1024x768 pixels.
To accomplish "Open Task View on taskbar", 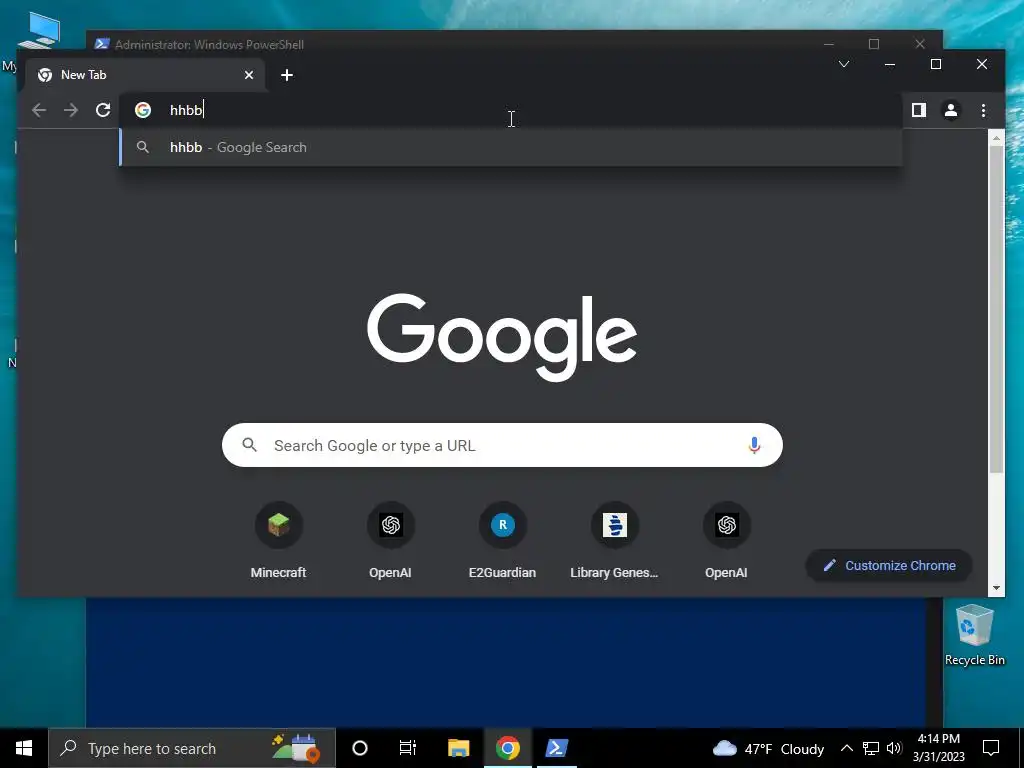I will click(x=408, y=748).
